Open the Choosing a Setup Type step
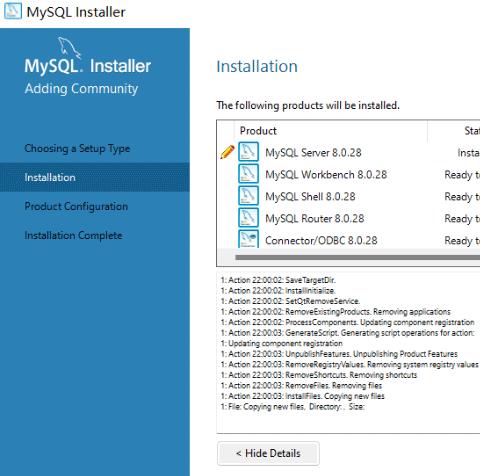The height and width of the screenshot is (476, 480). 77,149
